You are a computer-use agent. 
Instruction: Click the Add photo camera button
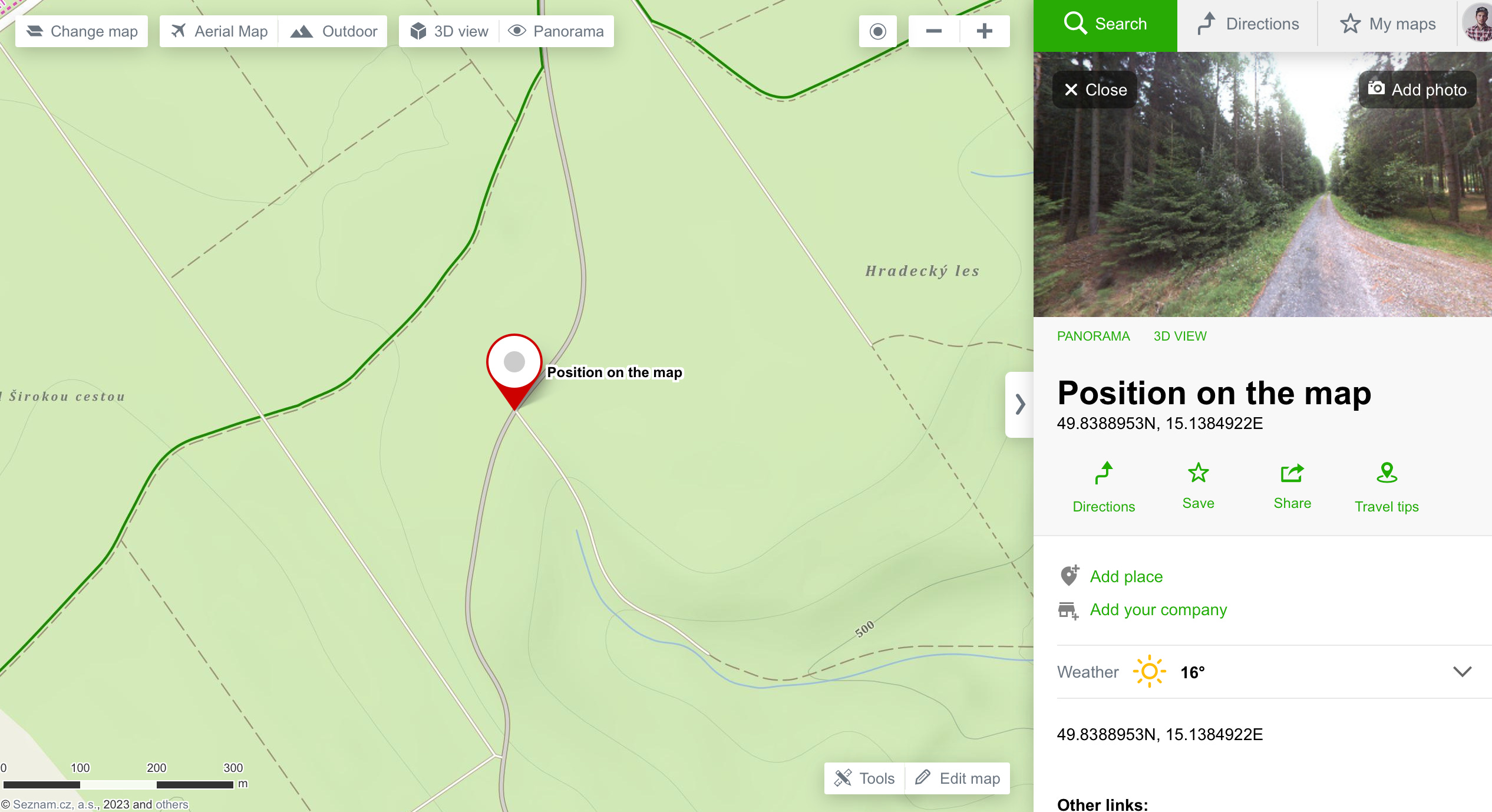(x=1417, y=90)
